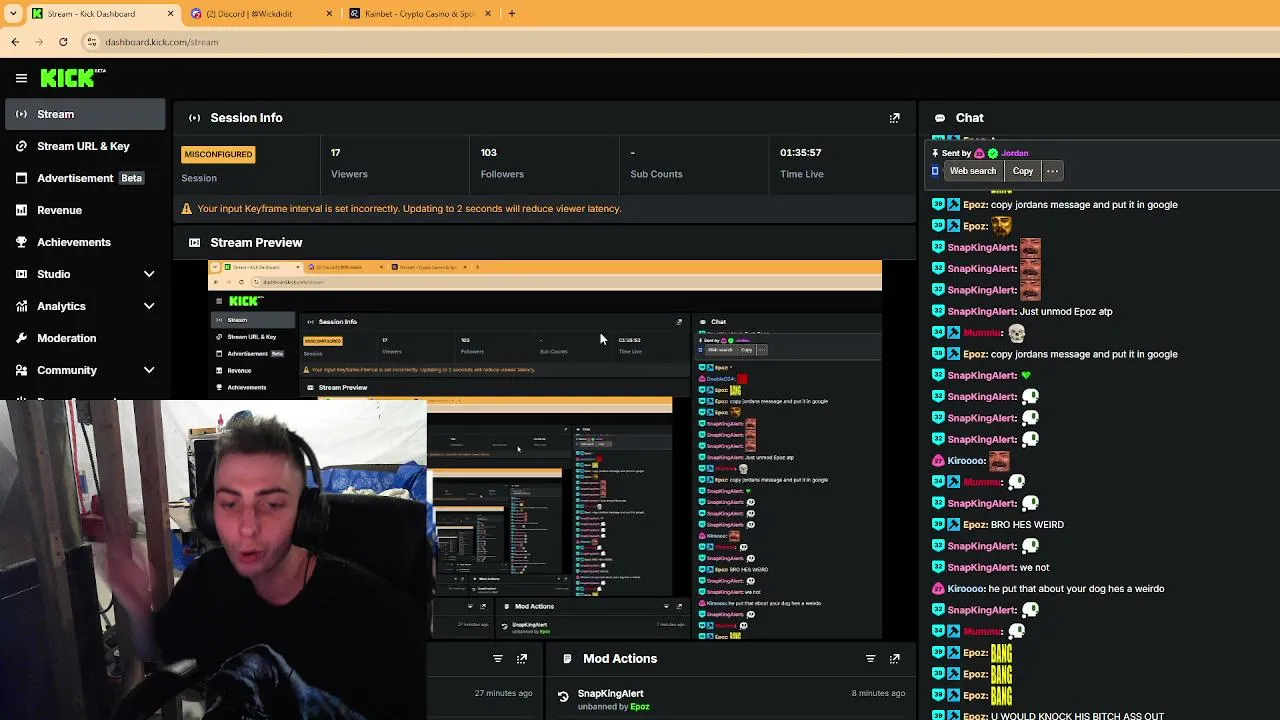The image size is (1280, 720).
Task: Click the Sub Counts stat
Action: (x=656, y=163)
